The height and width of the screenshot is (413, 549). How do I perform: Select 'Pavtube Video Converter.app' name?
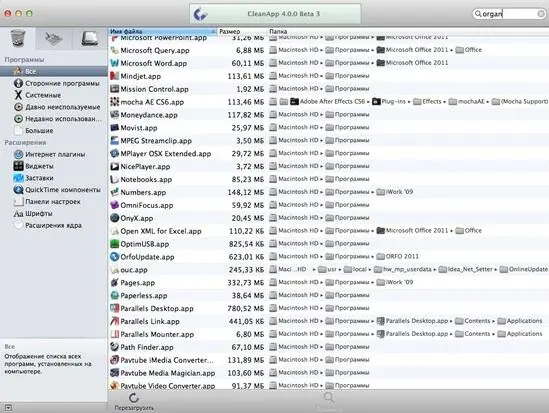click(167, 386)
